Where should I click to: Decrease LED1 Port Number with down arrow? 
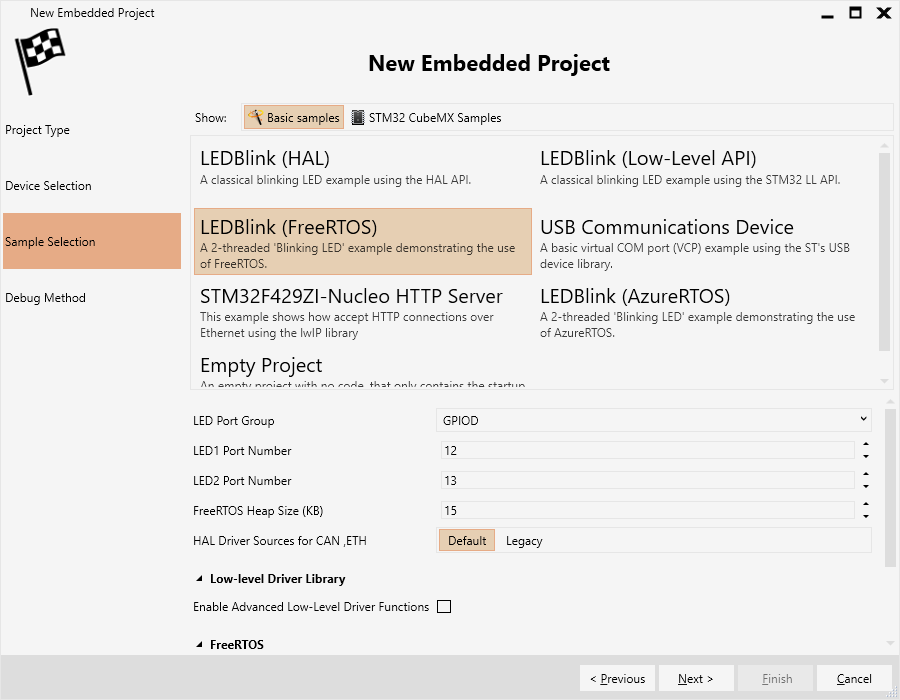point(866,457)
